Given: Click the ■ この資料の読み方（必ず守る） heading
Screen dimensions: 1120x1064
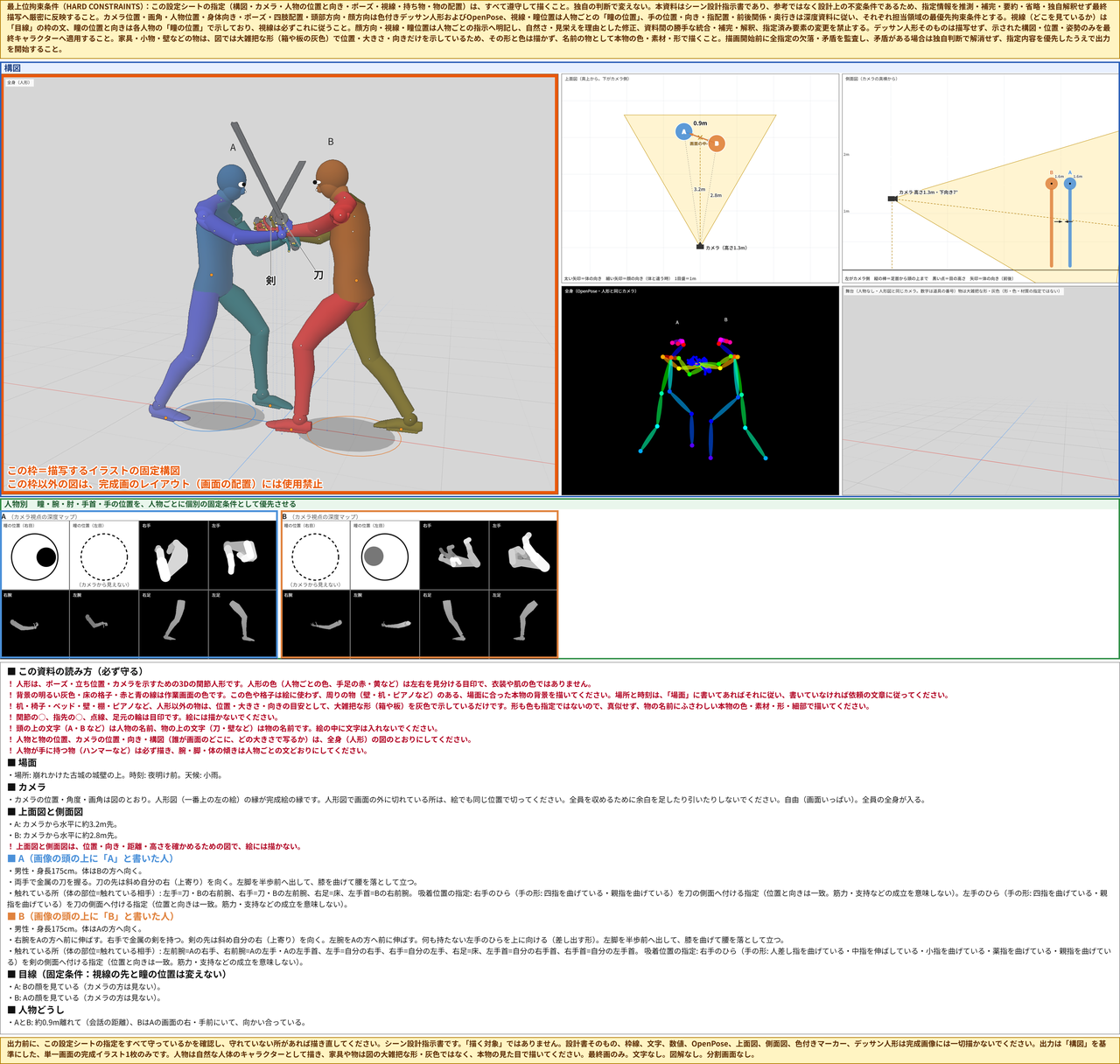Looking at the screenshot, I should coord(74,671).
